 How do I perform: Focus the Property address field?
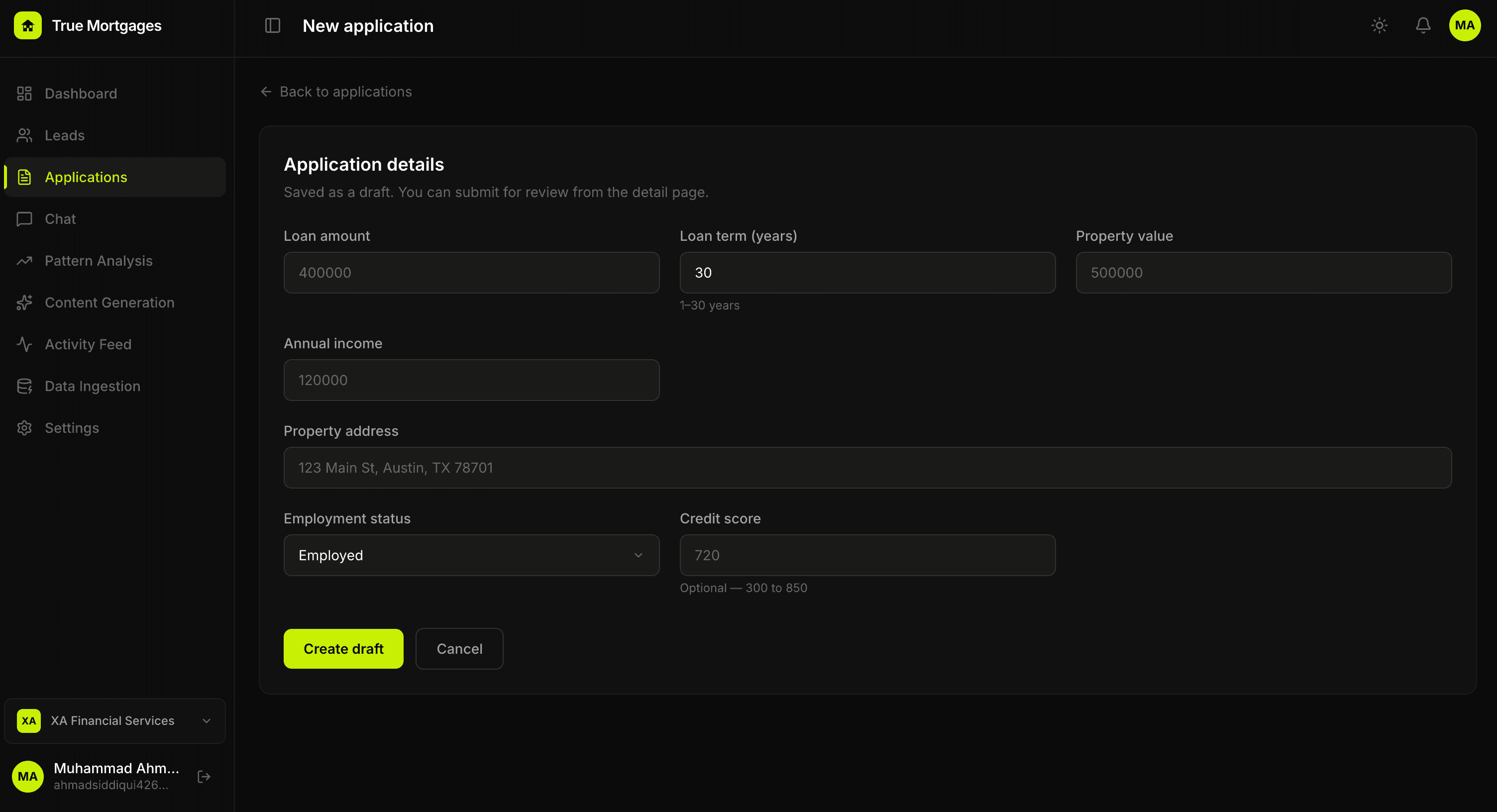867,468
